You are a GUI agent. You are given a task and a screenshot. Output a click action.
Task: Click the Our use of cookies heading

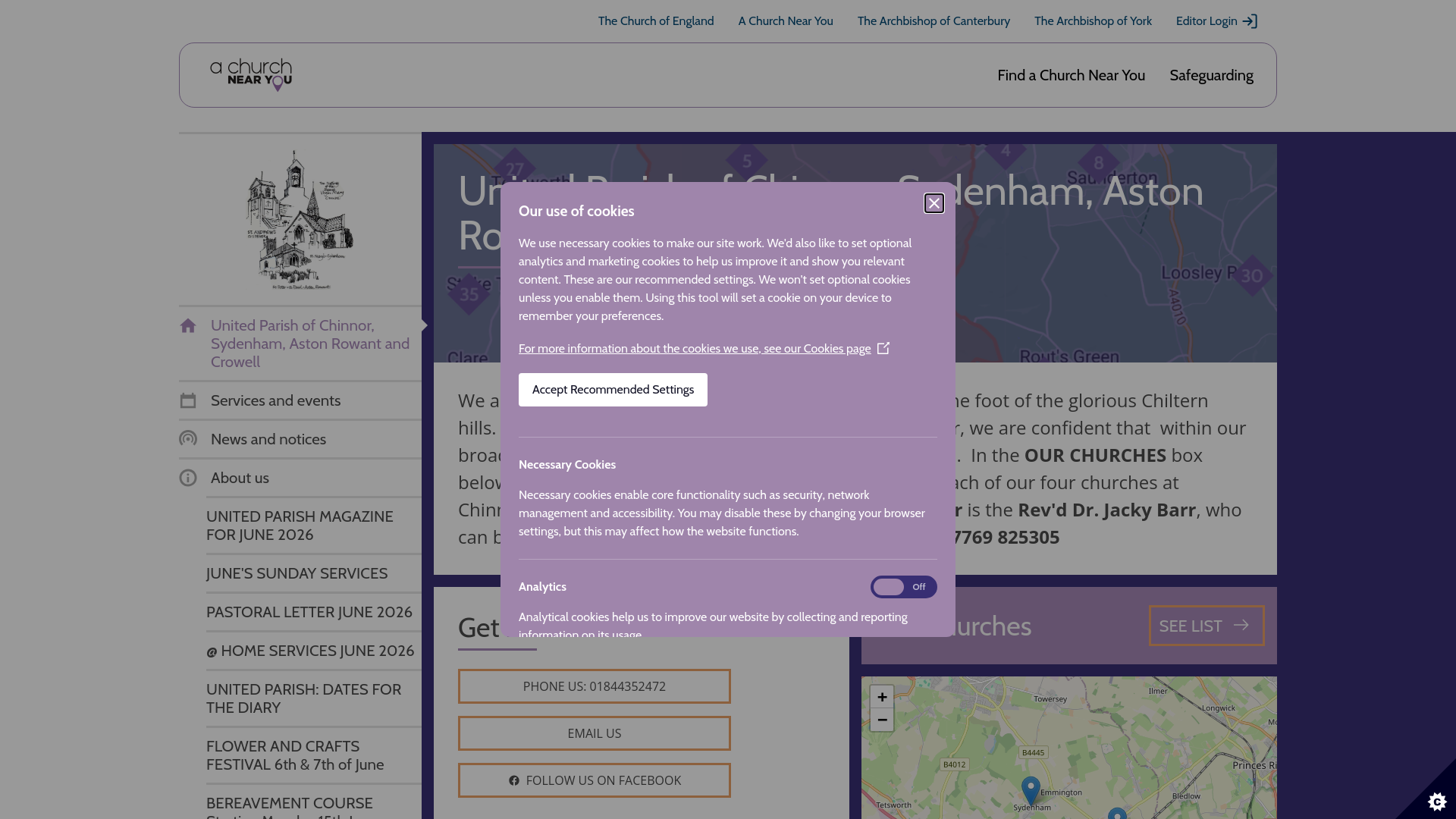pos(576,212)
